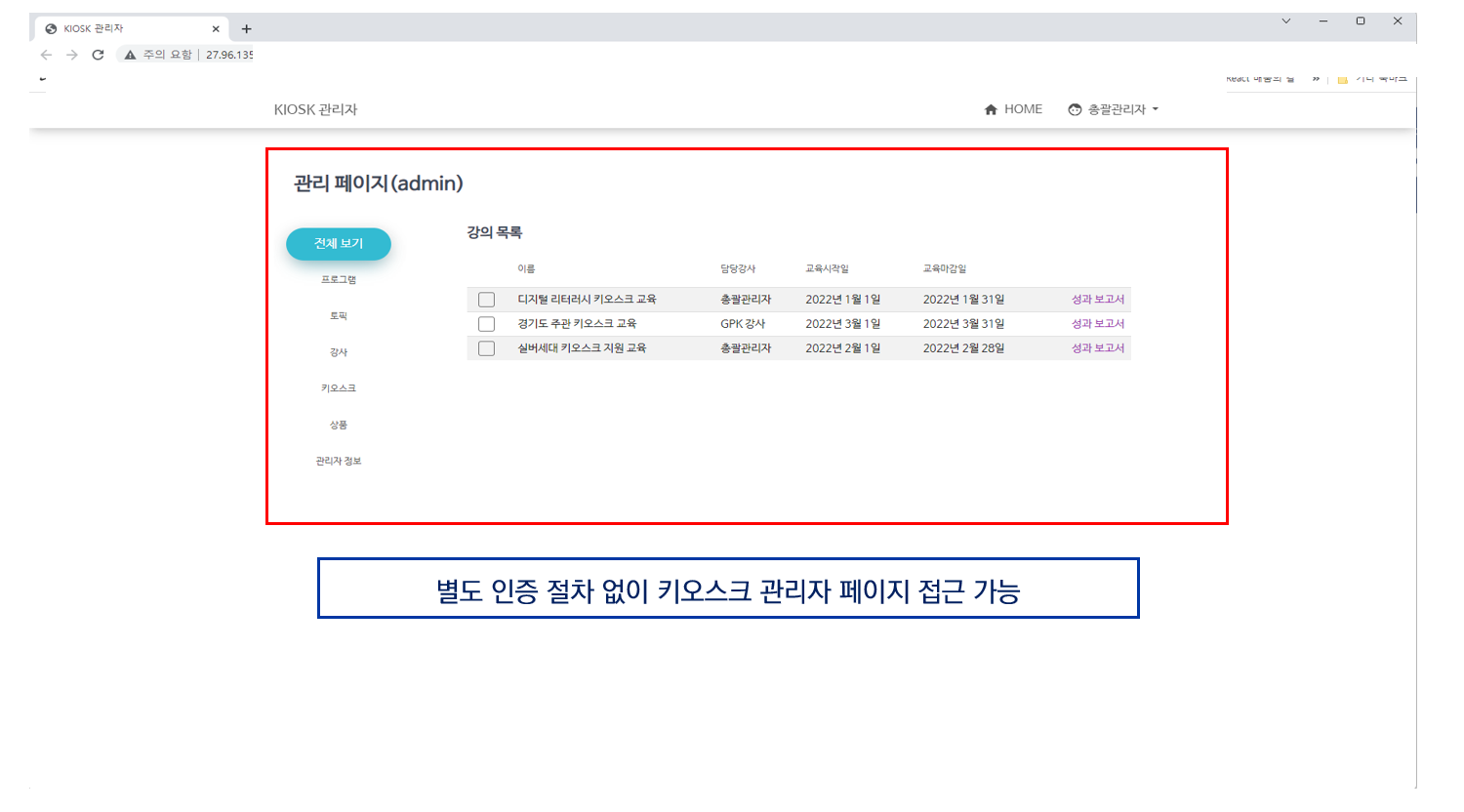Open the 토픽 sidebar menu
Viewport: 1464px width, 812px height.
339,316
